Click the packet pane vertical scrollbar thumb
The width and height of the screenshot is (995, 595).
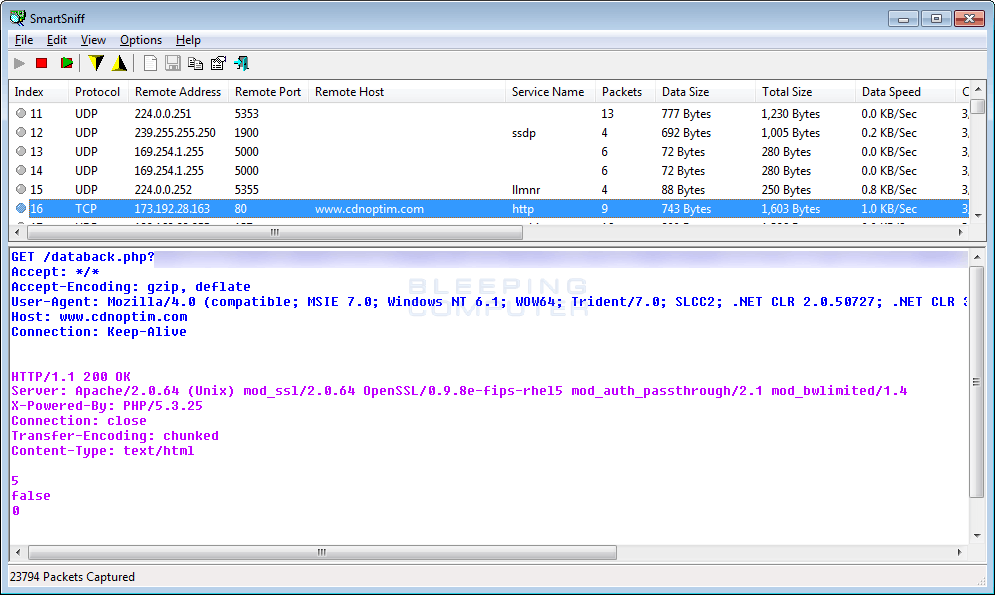coord(977,382)
